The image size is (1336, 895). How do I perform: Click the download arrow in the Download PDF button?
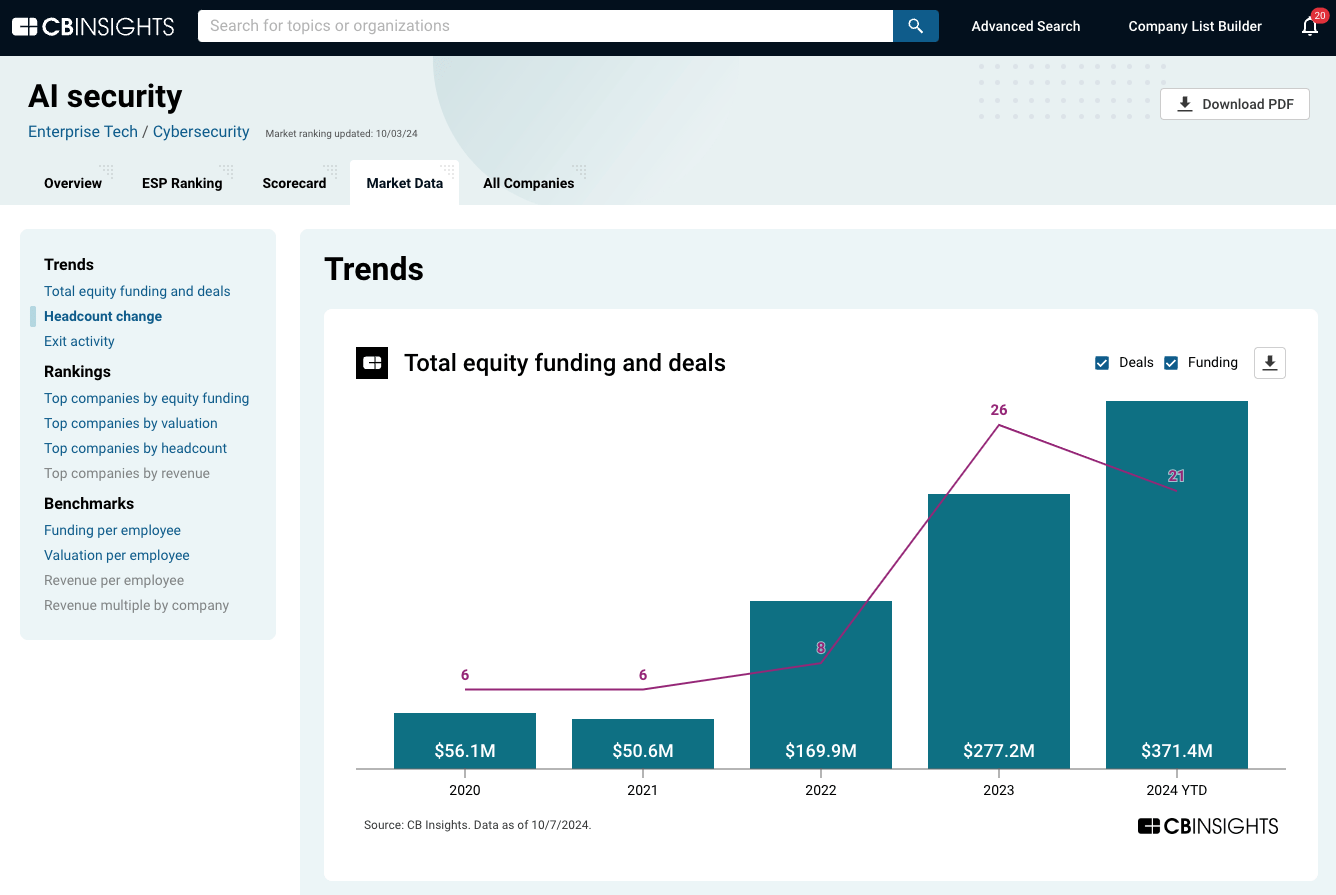coord(1185,103)
